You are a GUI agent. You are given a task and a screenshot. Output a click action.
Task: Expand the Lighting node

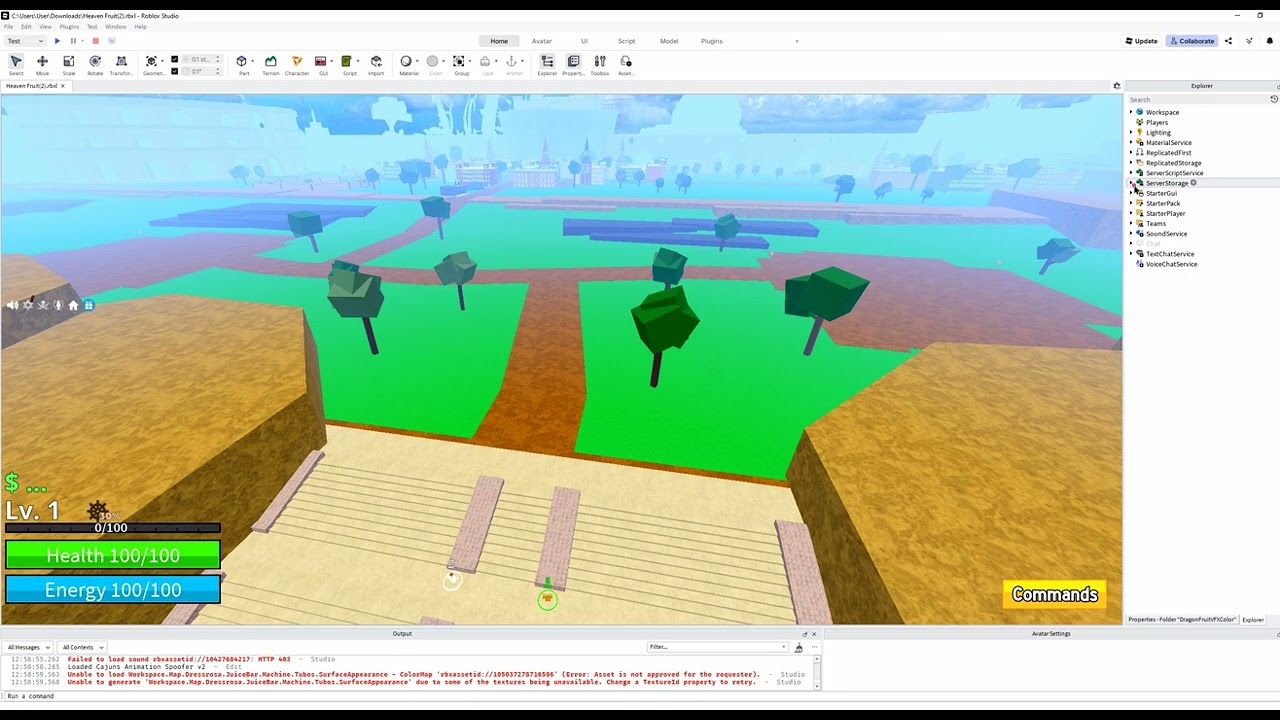(1131, 132)
